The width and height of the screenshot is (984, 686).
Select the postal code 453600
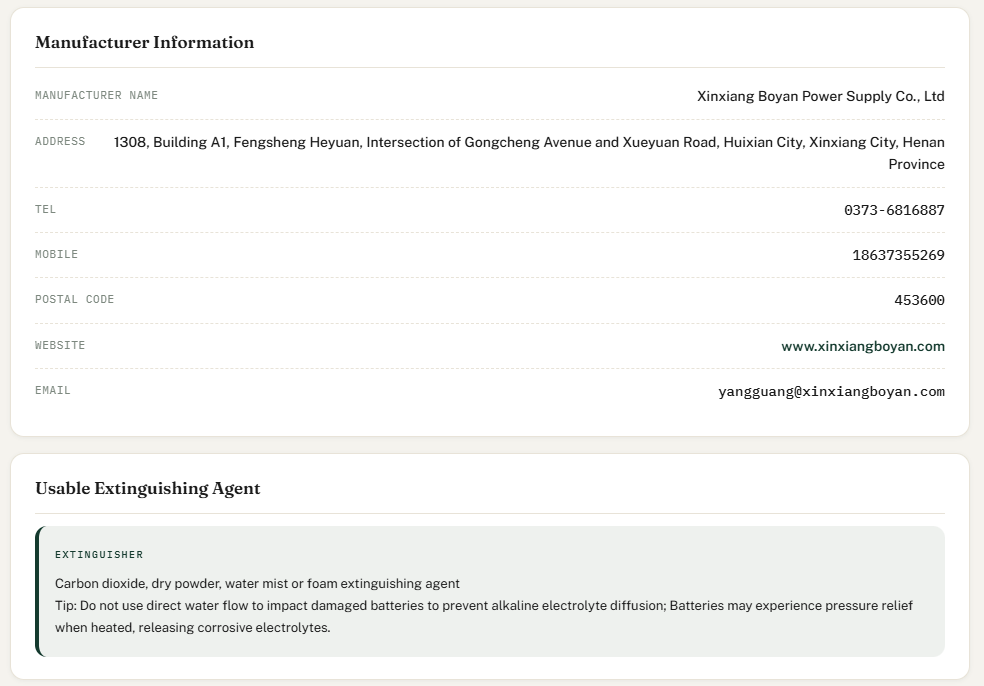tap(919, 301)
